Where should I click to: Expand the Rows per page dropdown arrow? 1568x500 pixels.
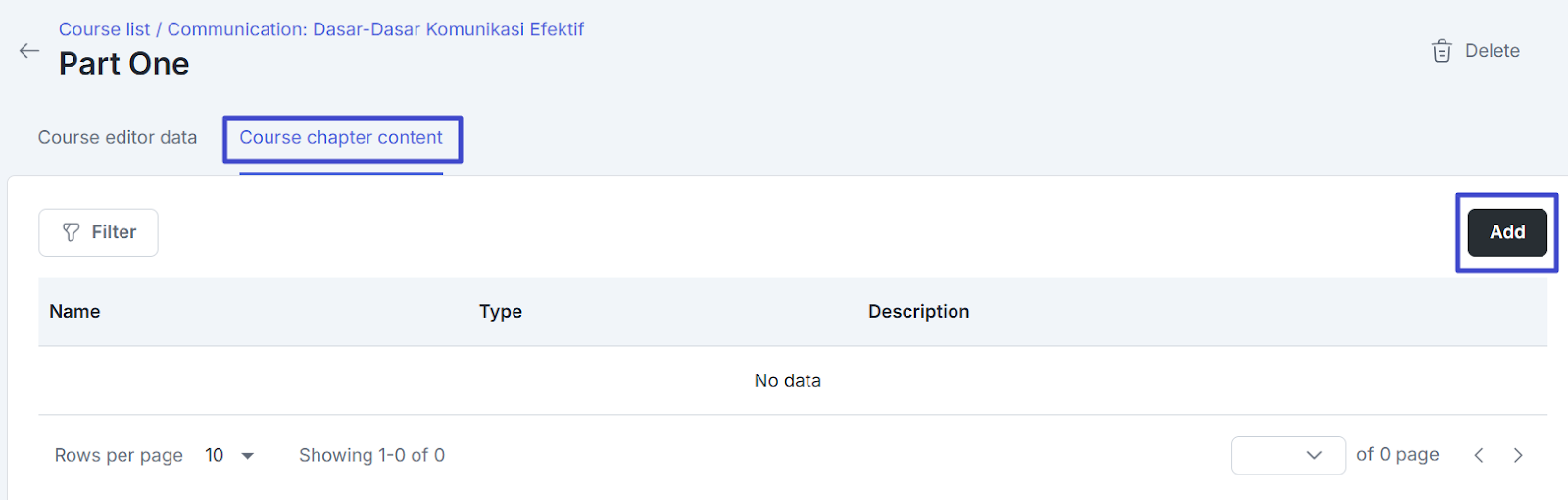point(248,456)
